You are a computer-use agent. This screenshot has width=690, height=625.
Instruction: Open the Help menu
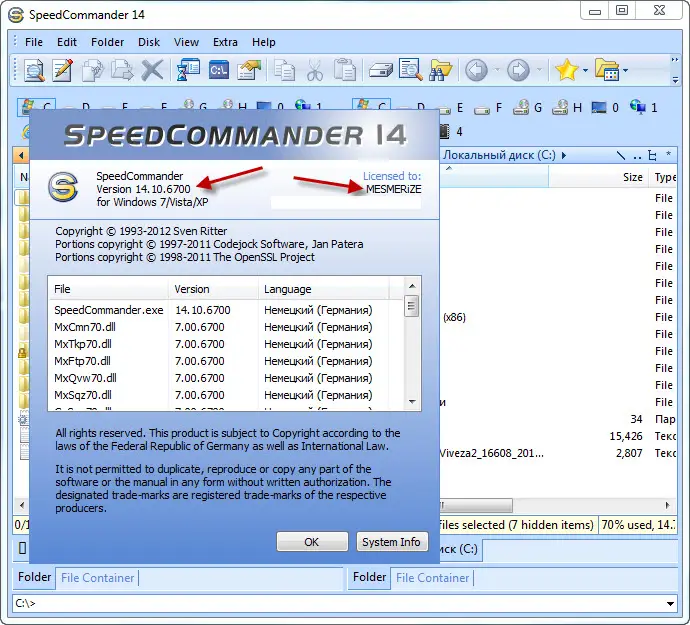pyautogui.click(x=264, y=42)
